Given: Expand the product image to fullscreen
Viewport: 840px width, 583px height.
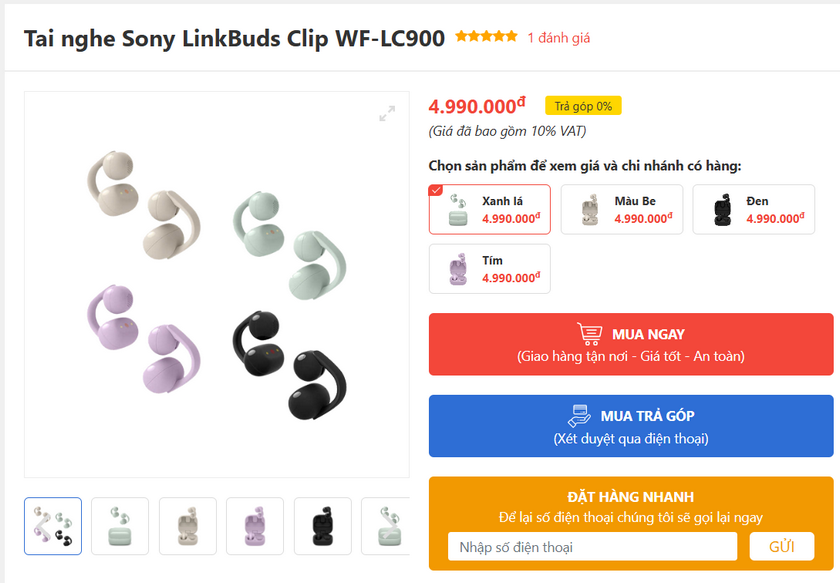Looking at the screenshot, I should click(x=387, y=114).
